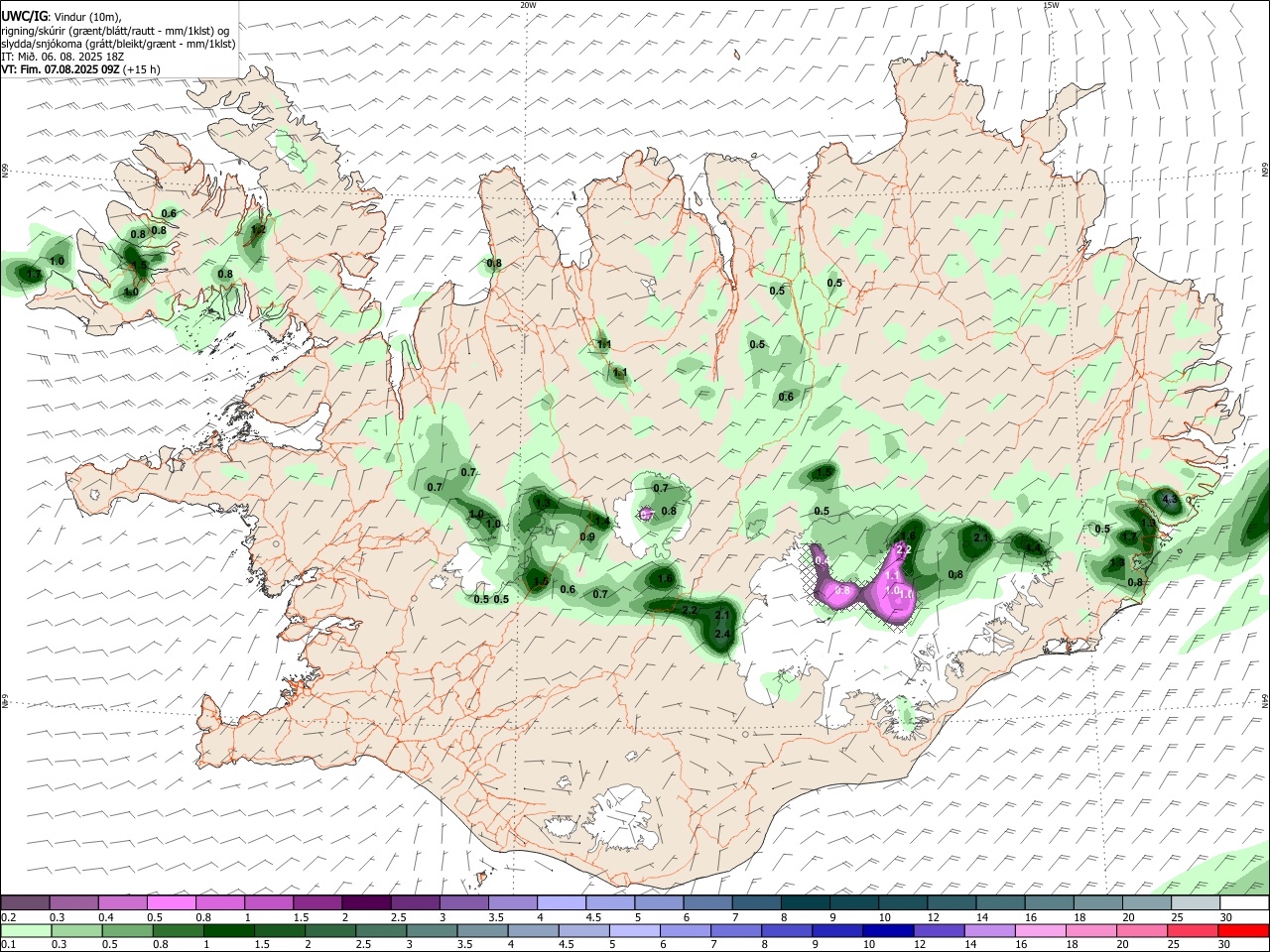
Task: Pick the pale periwinkle snow swatch labelled 4
Action: 560,902
